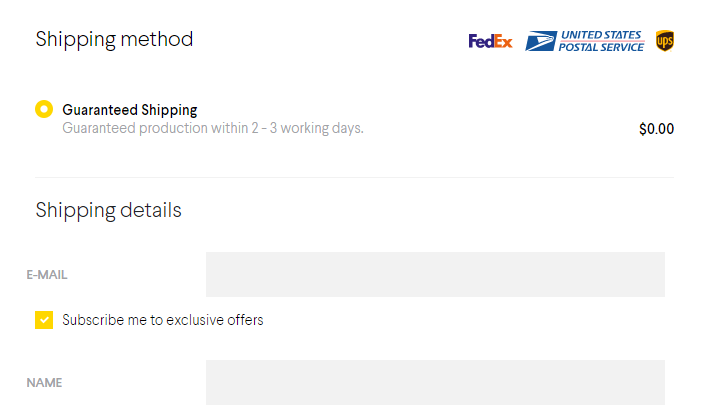Click the USPS eagle emblem
This screenshot has width=716, height=420.
tap(541, 41)
